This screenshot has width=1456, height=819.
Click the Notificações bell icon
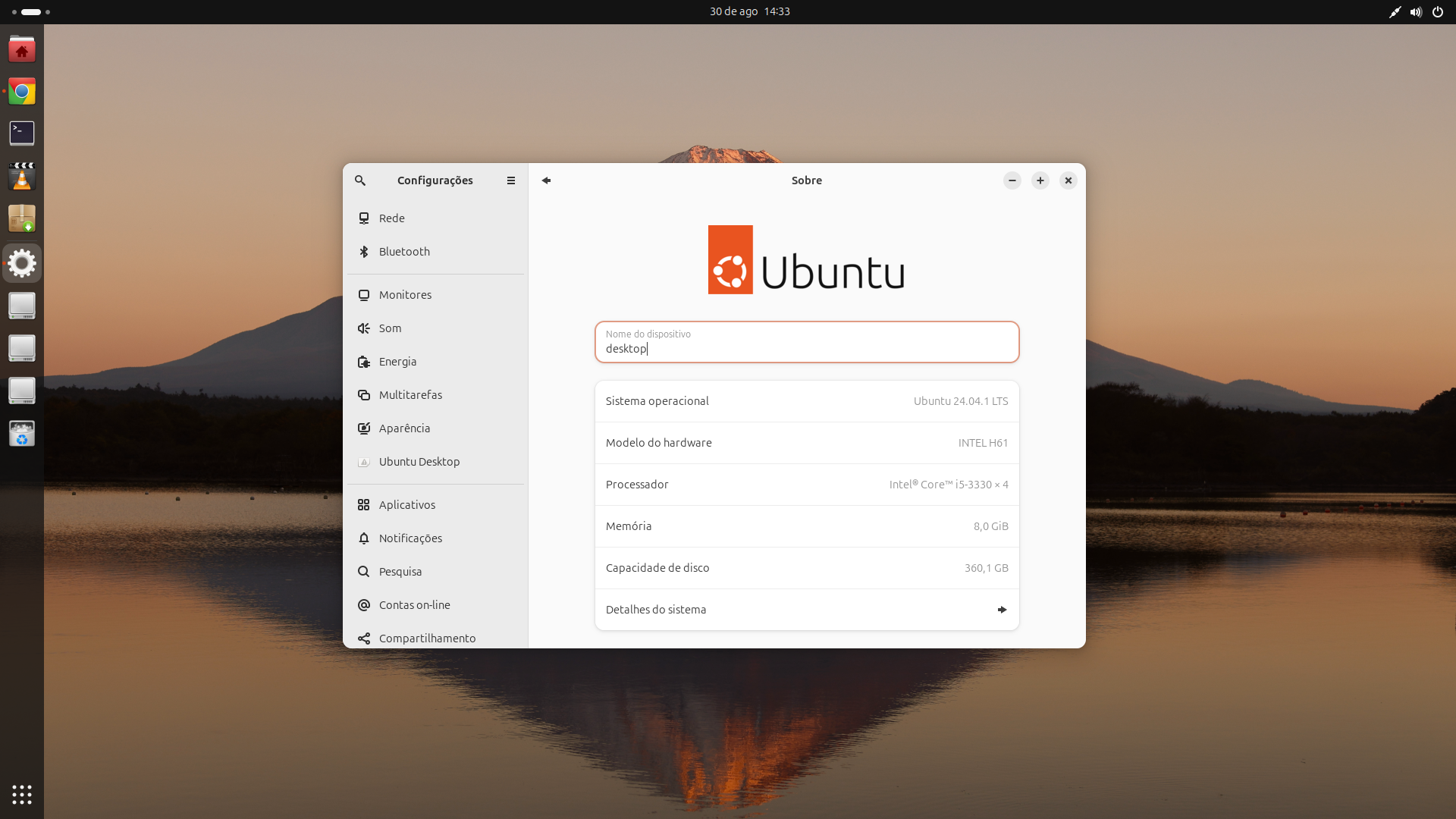pyautogui.click(x=364, y=538)
